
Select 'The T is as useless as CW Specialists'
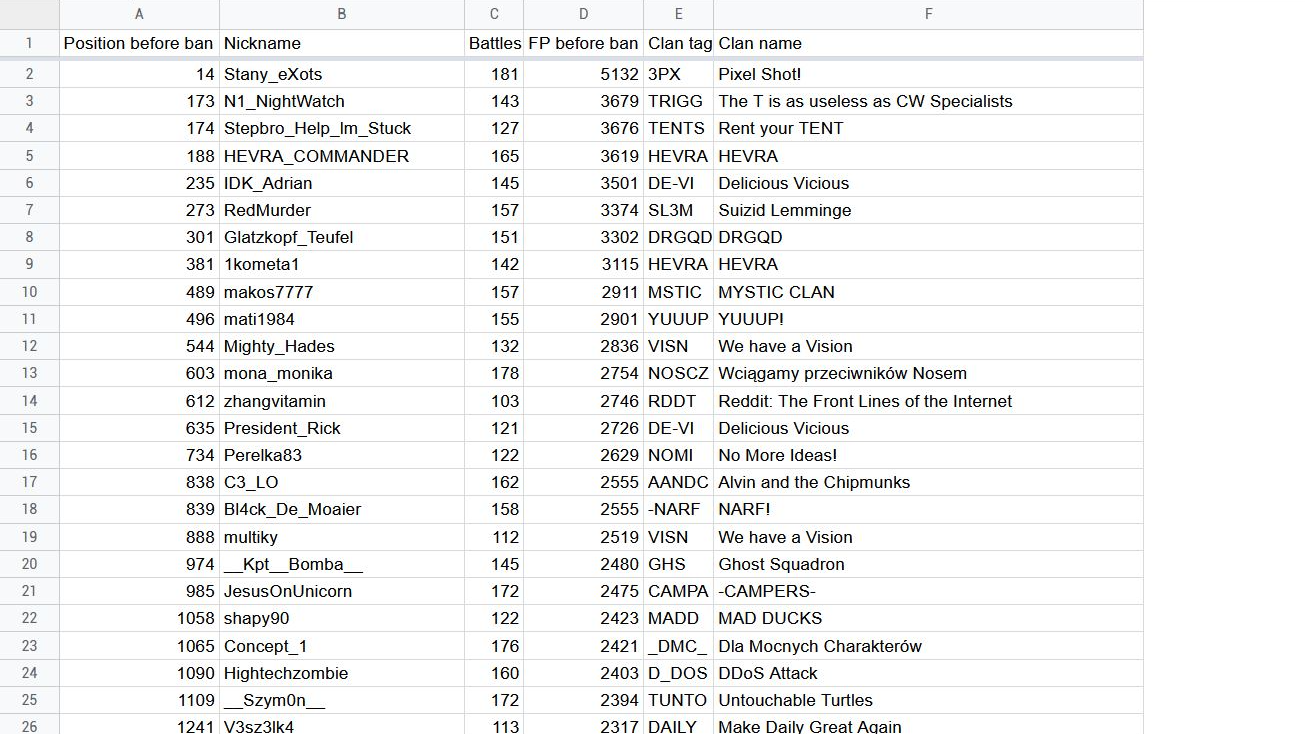pyautogui.click(x=929, y=101)
